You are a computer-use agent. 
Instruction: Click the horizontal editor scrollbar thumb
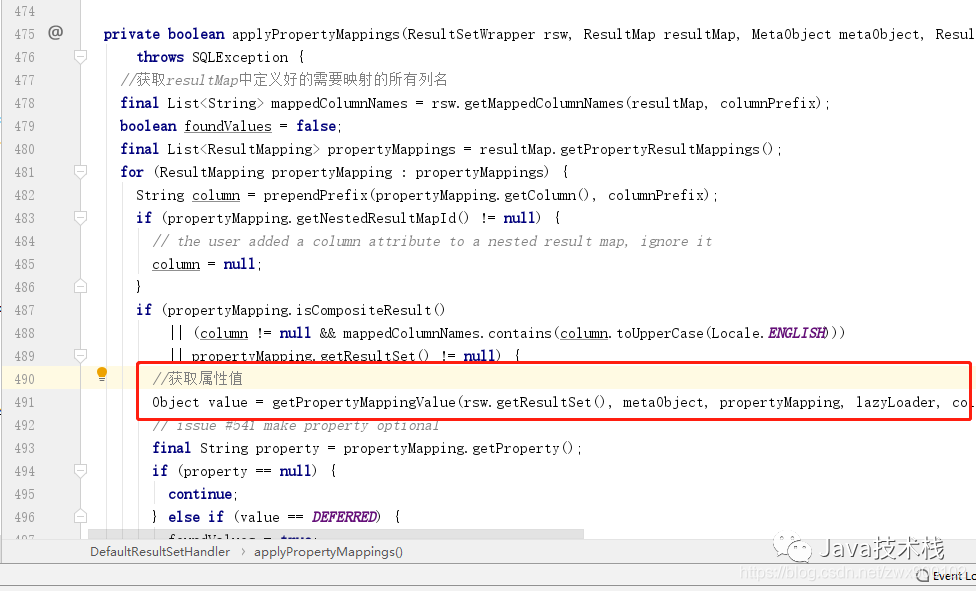[x=336, y=534]
